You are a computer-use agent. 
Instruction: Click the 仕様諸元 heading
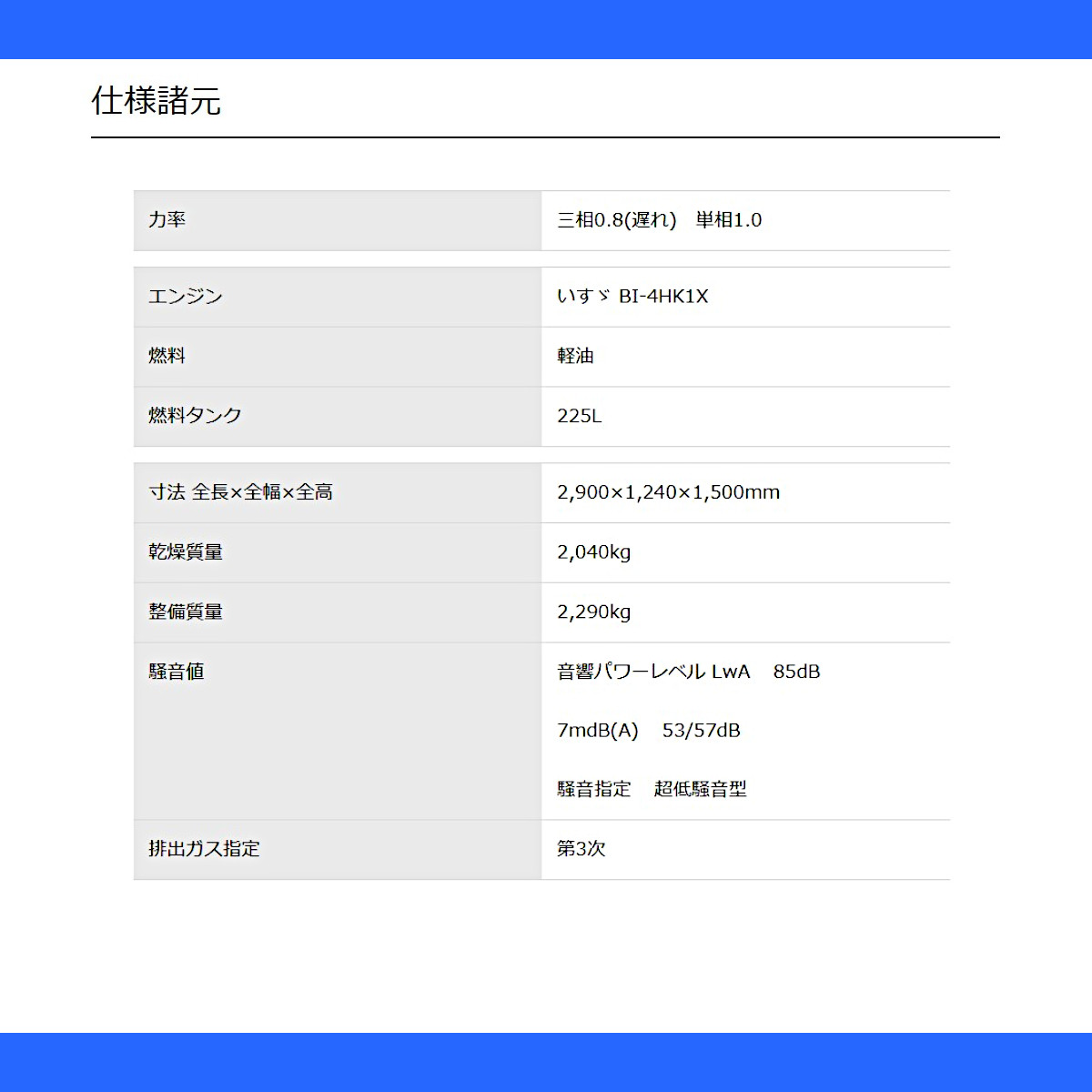pyautogui.click(x=156, y=101)
